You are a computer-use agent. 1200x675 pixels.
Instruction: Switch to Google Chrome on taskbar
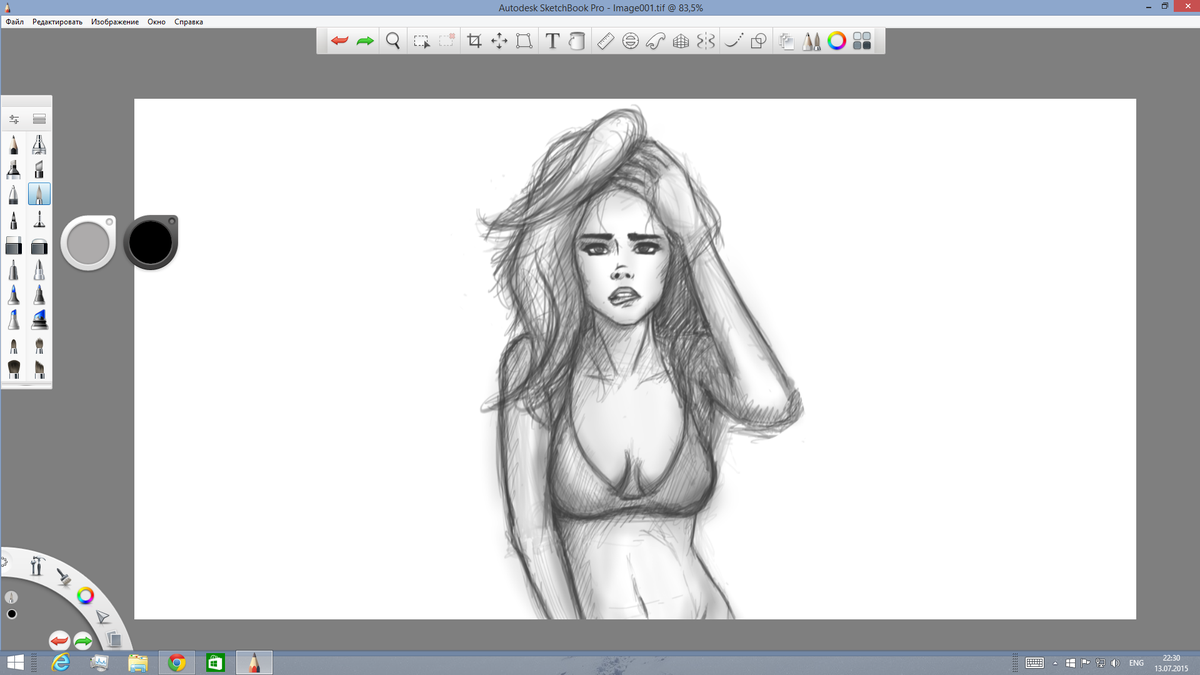177,662
